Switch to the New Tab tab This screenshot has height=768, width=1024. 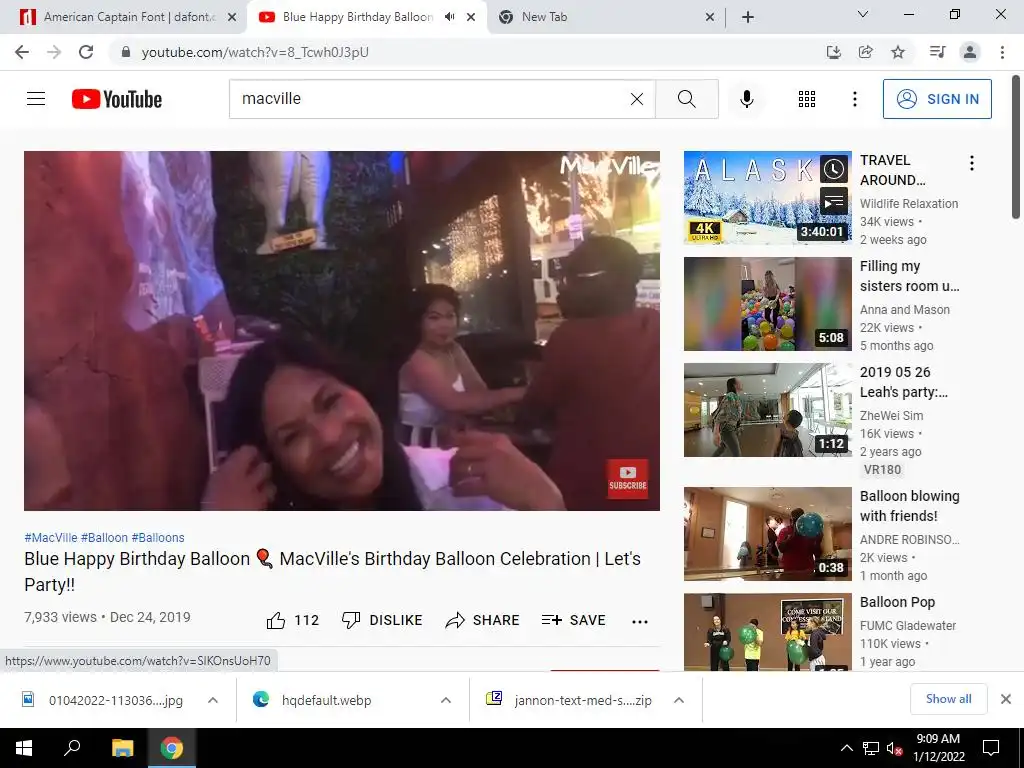click(545, 17)
